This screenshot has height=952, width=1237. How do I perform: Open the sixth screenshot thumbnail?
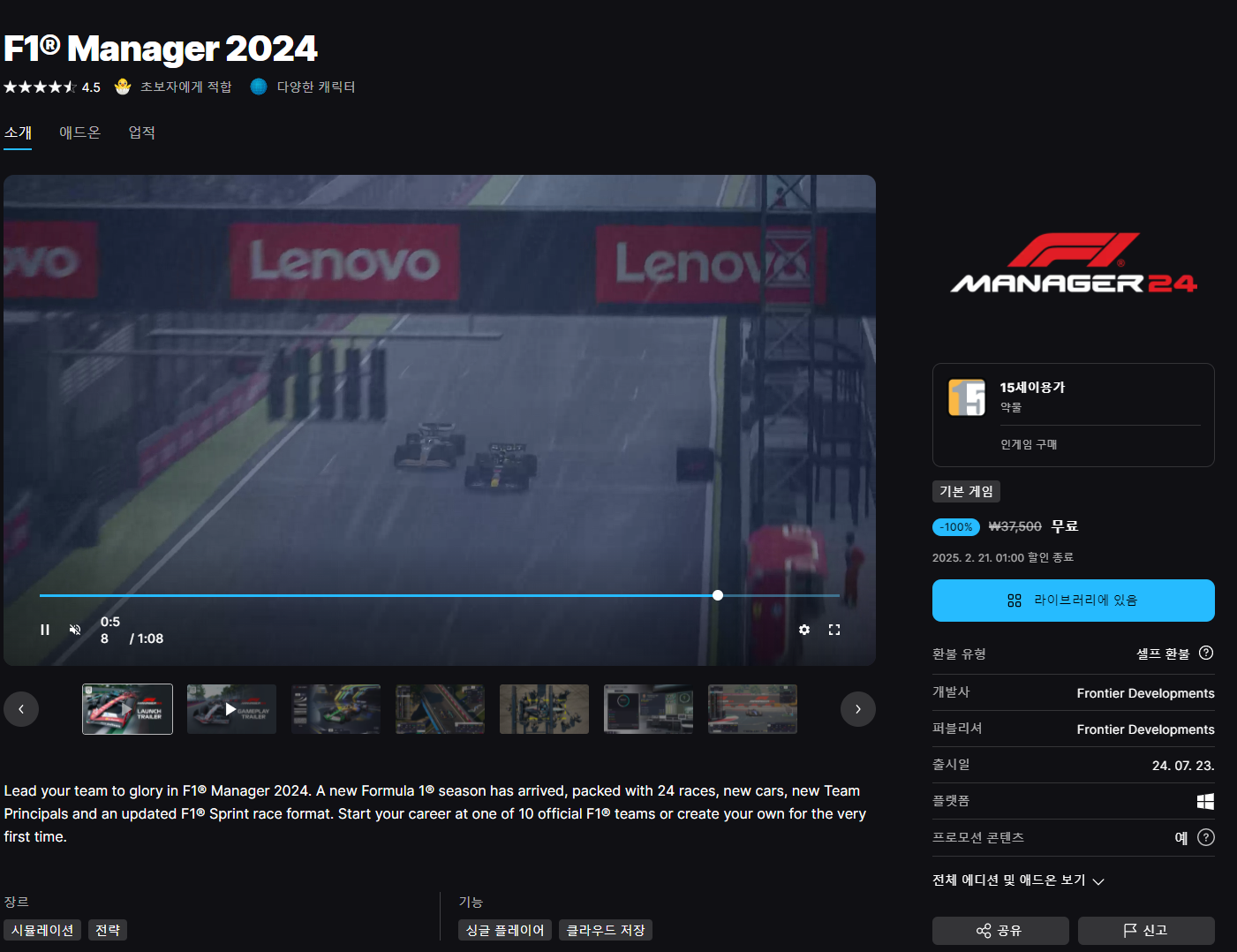pos(648,709)
